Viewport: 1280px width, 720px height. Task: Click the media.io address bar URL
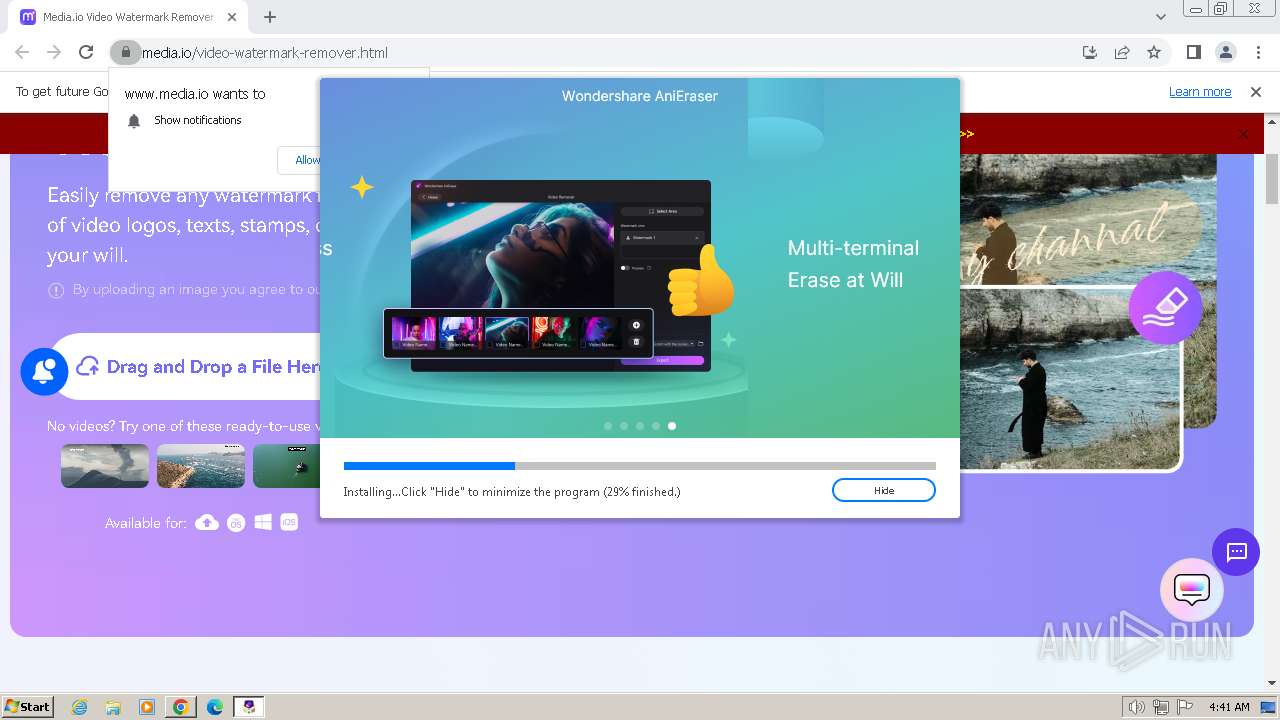265,52
